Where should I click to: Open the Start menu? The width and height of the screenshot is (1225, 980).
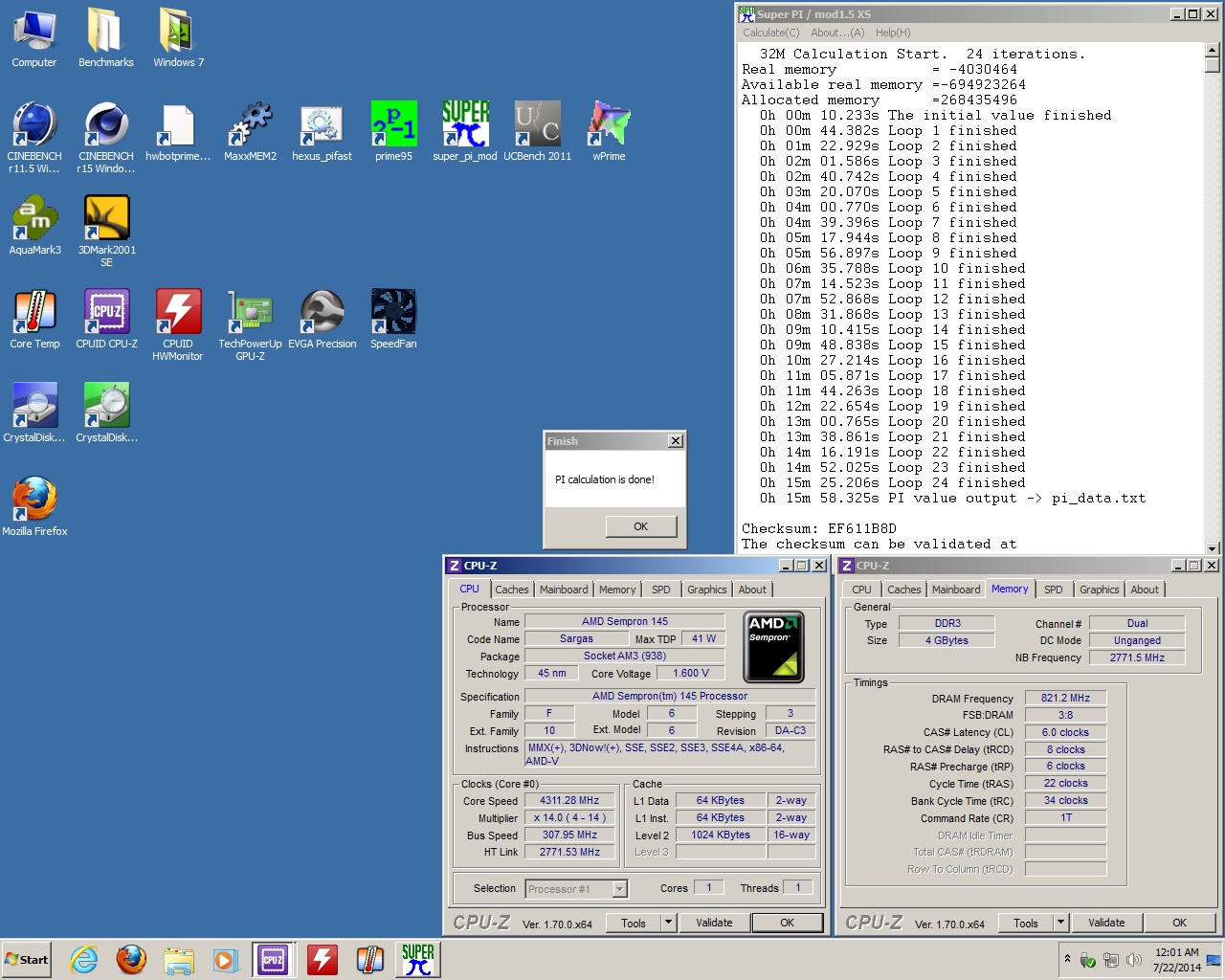pos(26,959)
